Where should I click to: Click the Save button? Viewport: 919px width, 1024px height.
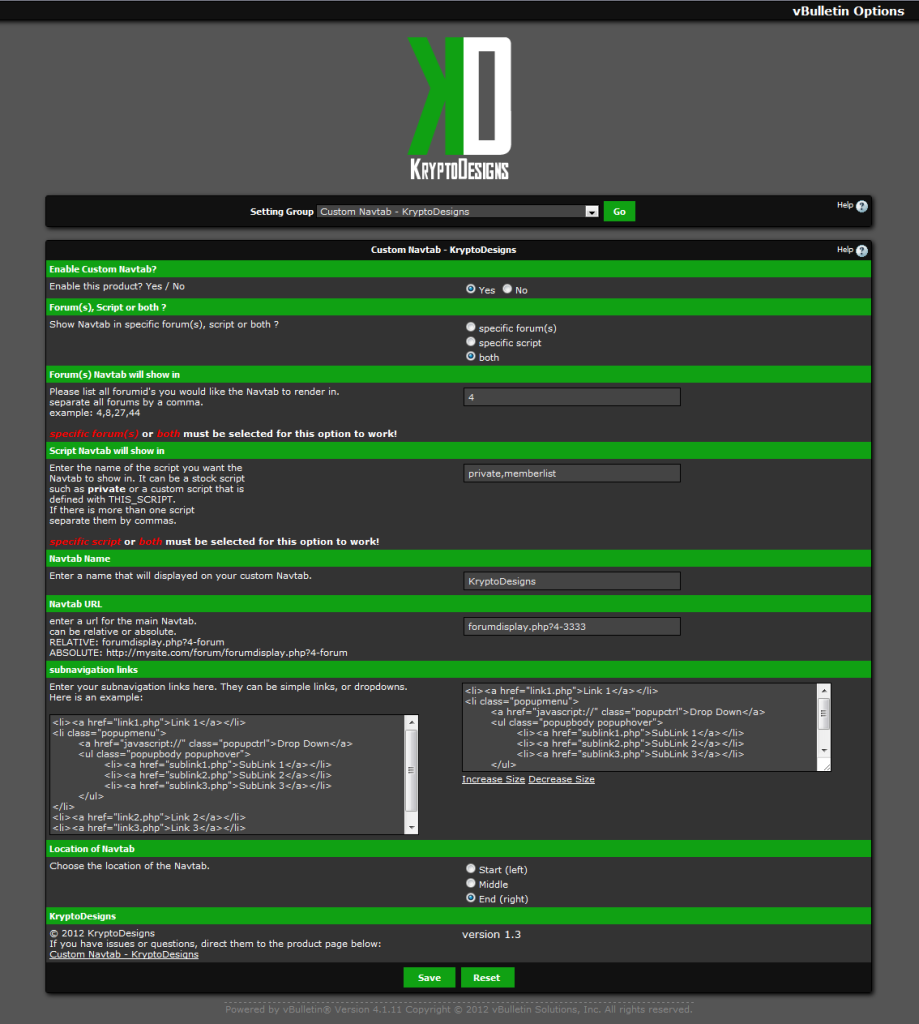tap(429, 978)
